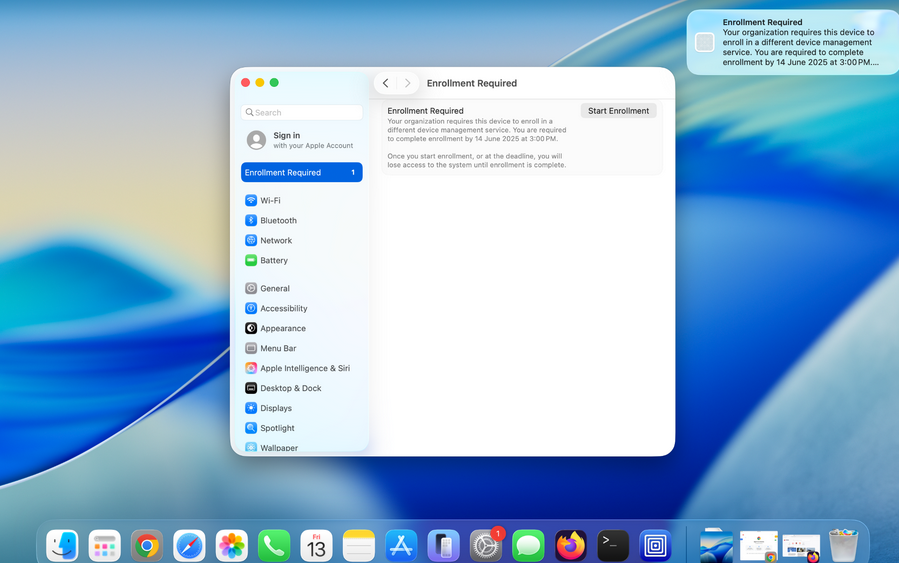Open Appearance settings icon

(251, 328)
